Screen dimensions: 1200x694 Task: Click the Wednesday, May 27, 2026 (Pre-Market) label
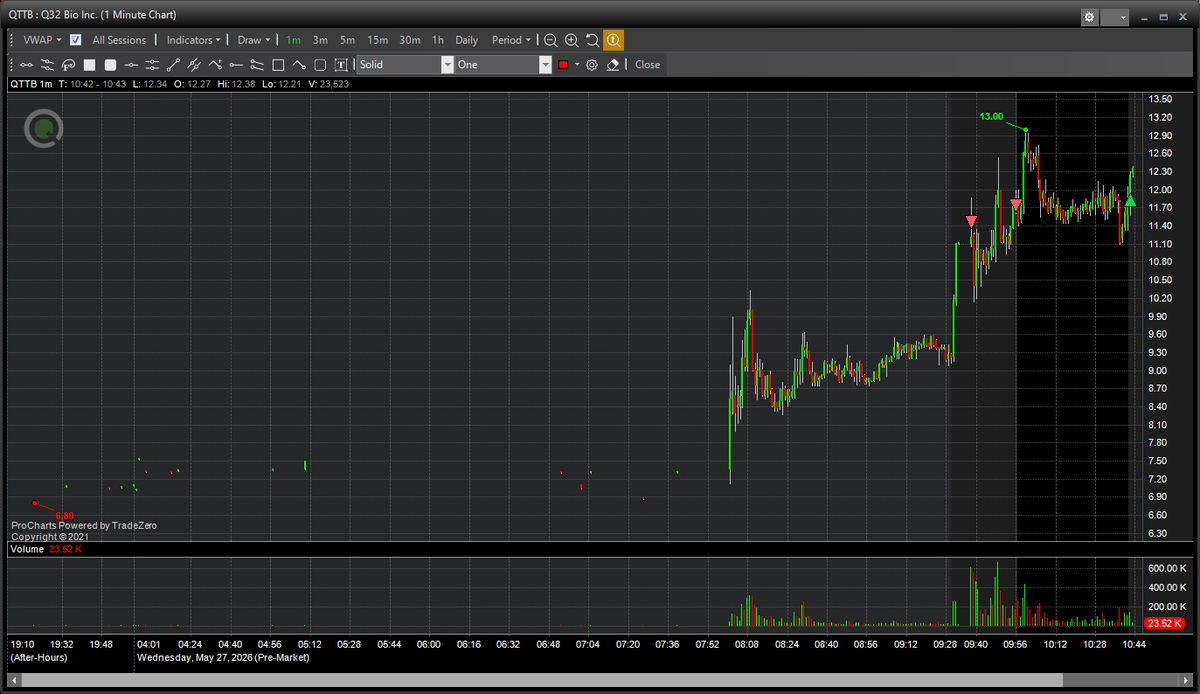pos(223,658)
